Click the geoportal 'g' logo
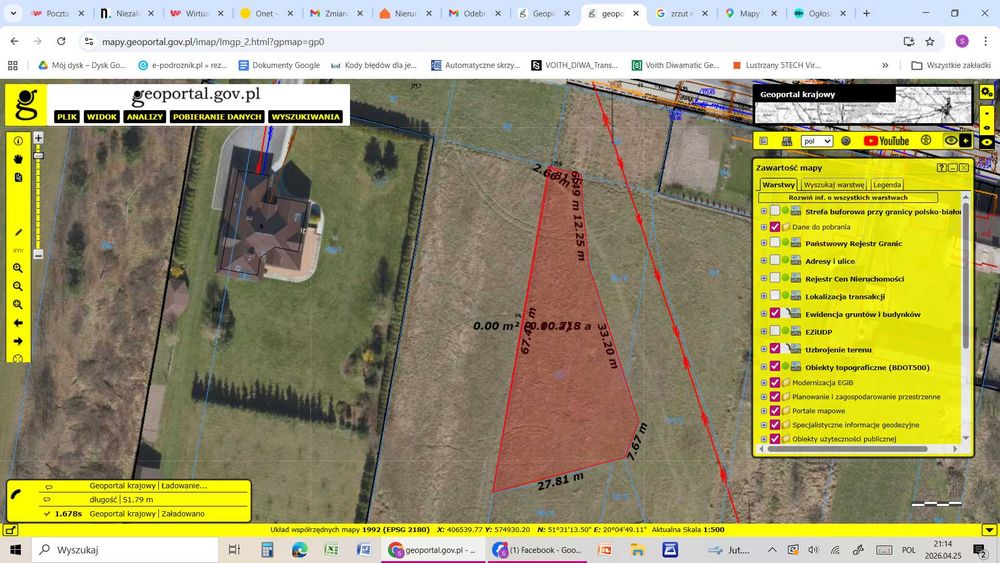The height and width of the screenshot is (563, 1000). (26, 105)
